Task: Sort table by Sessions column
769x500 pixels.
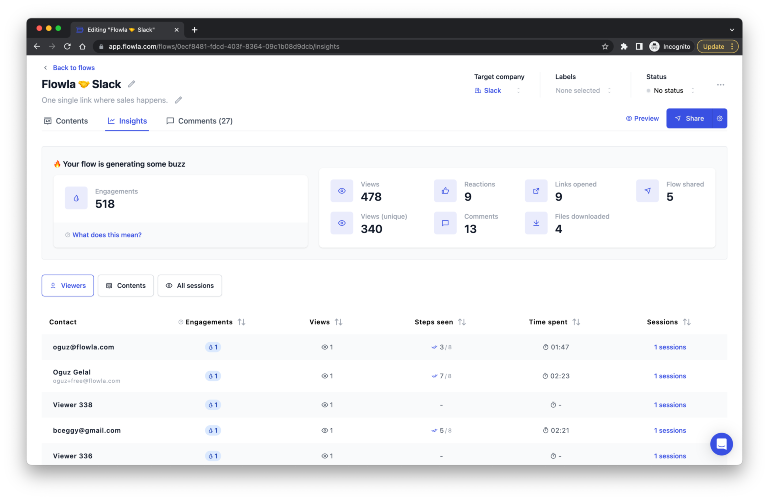Action: point(687,322)
